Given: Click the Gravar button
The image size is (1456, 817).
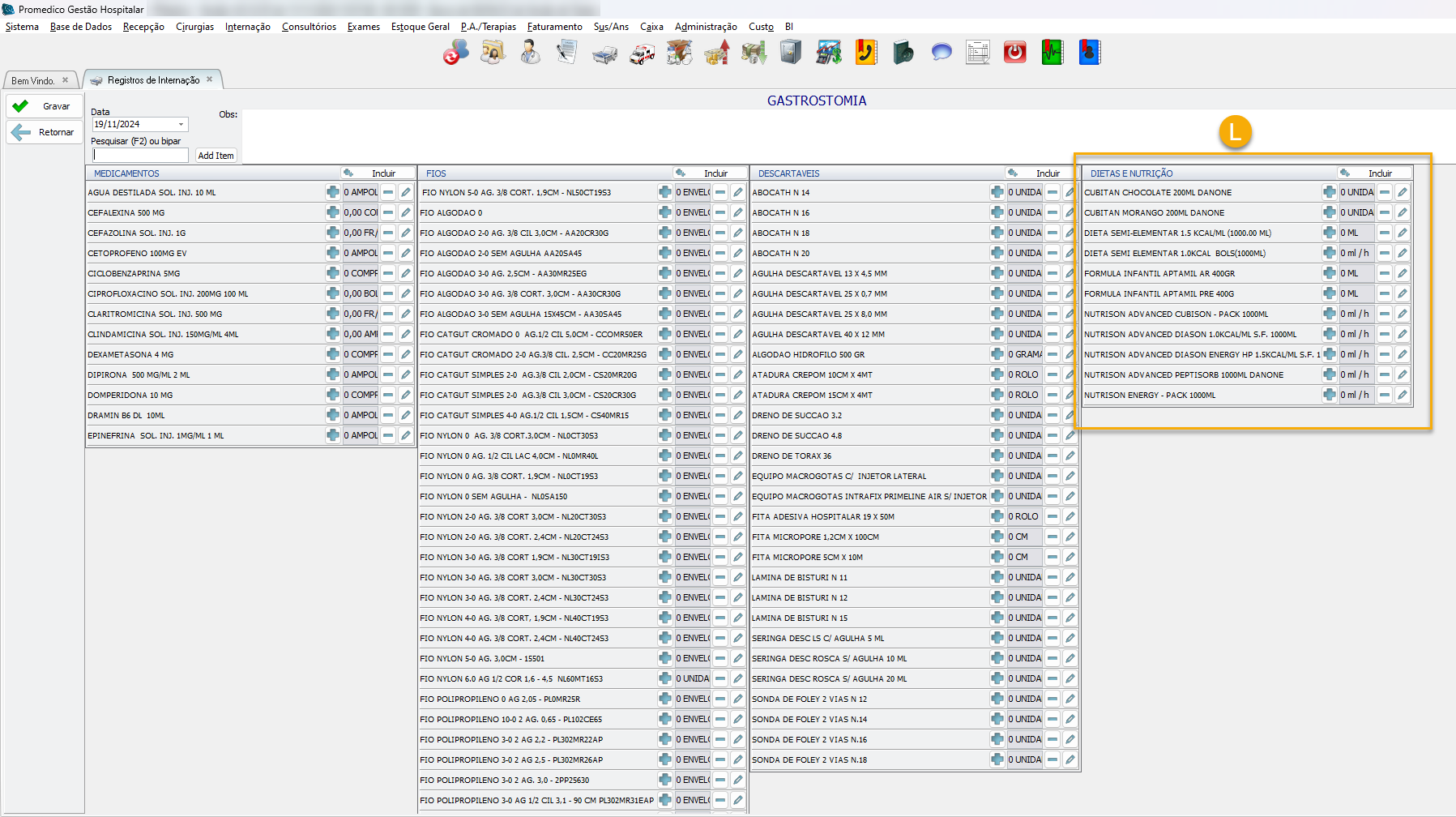Looking at the screenshot, I should pos(45,106).
